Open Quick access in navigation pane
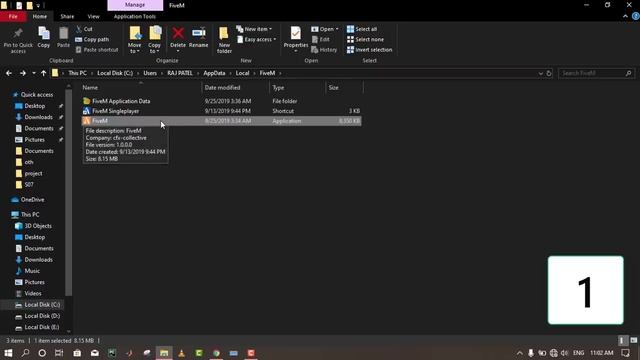 click(x=37, y=94)
